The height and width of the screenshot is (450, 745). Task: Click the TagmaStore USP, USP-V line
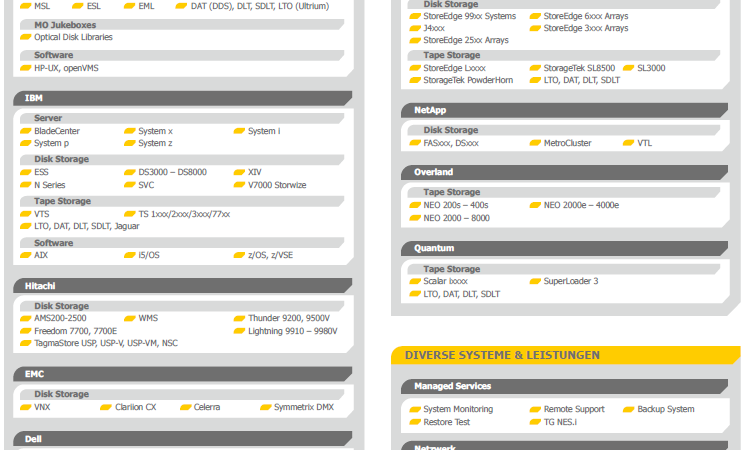[x=105, y=343]
